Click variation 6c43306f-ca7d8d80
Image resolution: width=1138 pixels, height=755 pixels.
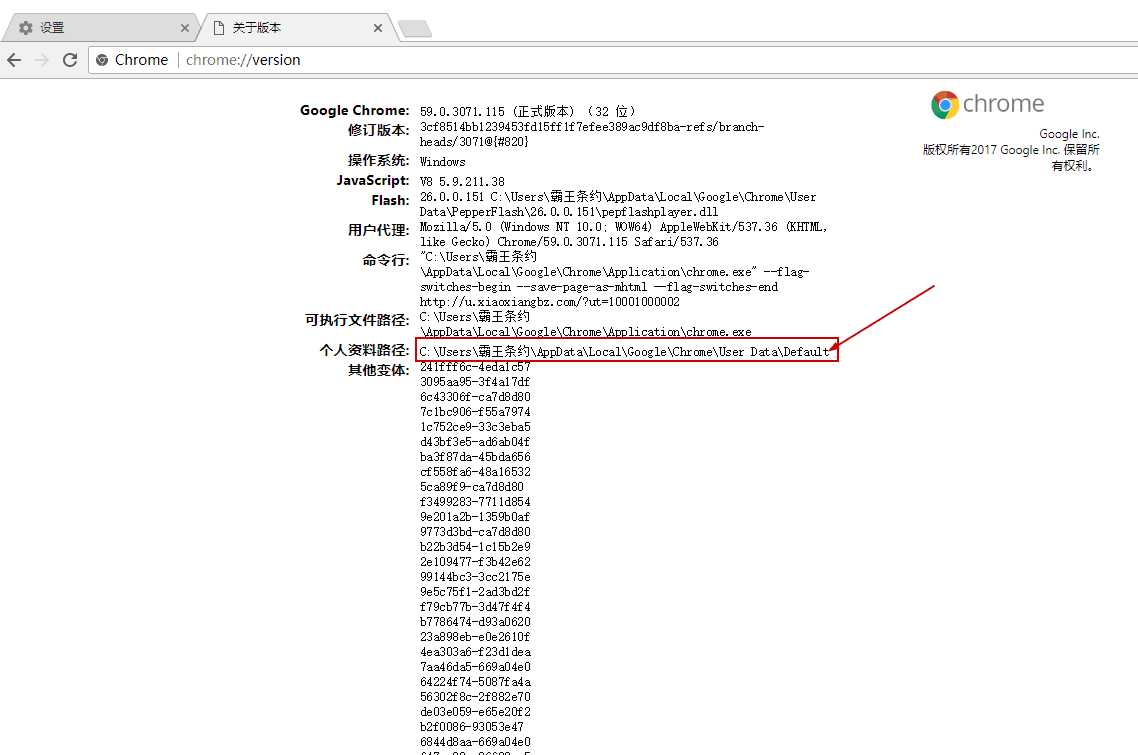pos(475,397)
